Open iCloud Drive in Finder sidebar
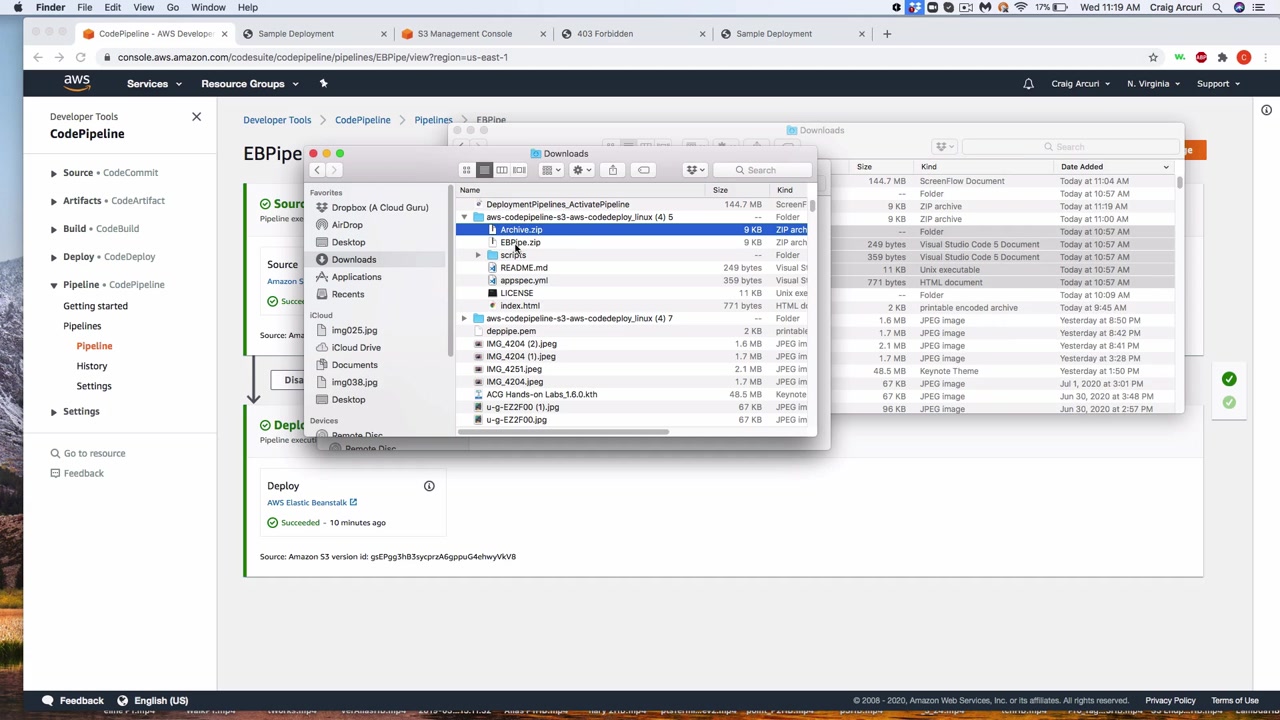This screenshot has height=720, width=1280. tap(356, 347)
